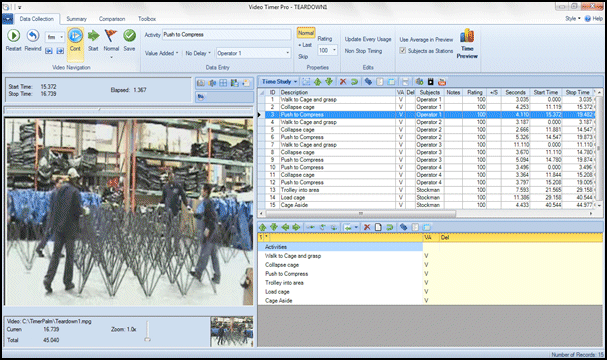This screenshot has width=607, height=360.
Task: Open the Comparison tab
Action: (112, 19)
